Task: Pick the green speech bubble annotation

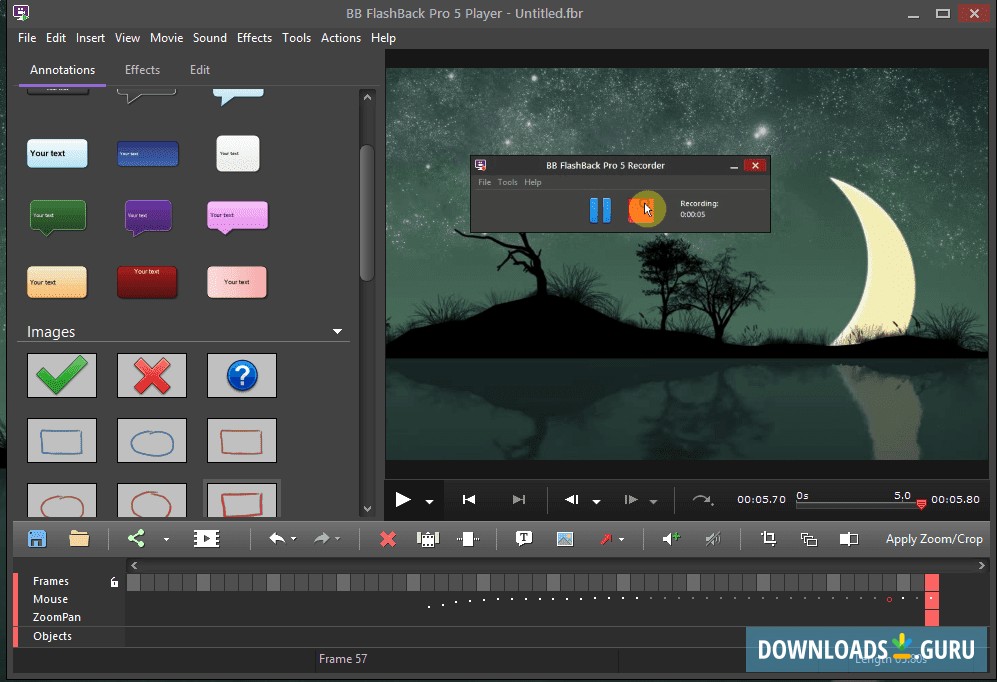Action: pyautogui.click(x=58, y=217)
